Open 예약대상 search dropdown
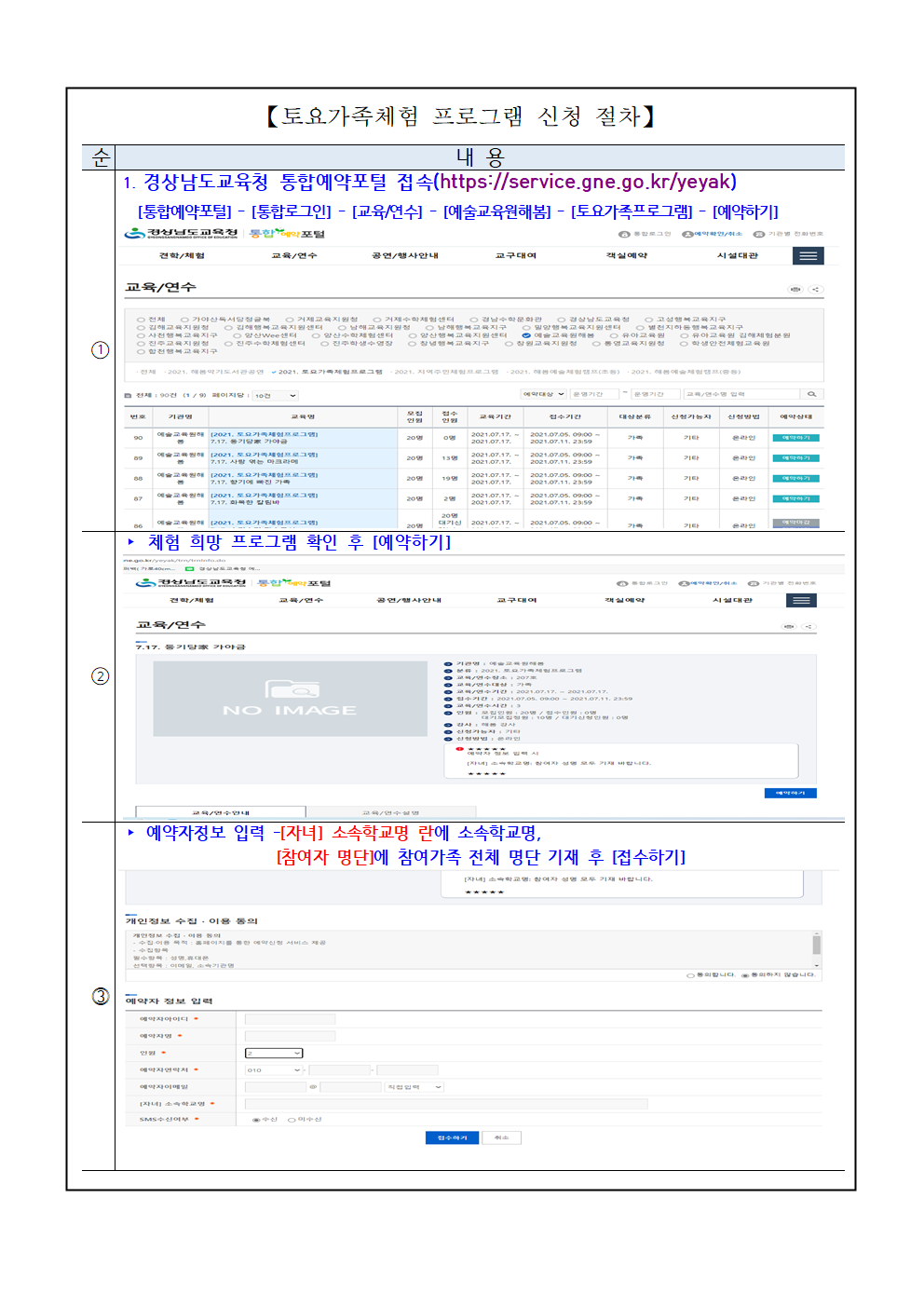The image size is (924, 1307). 543,394
